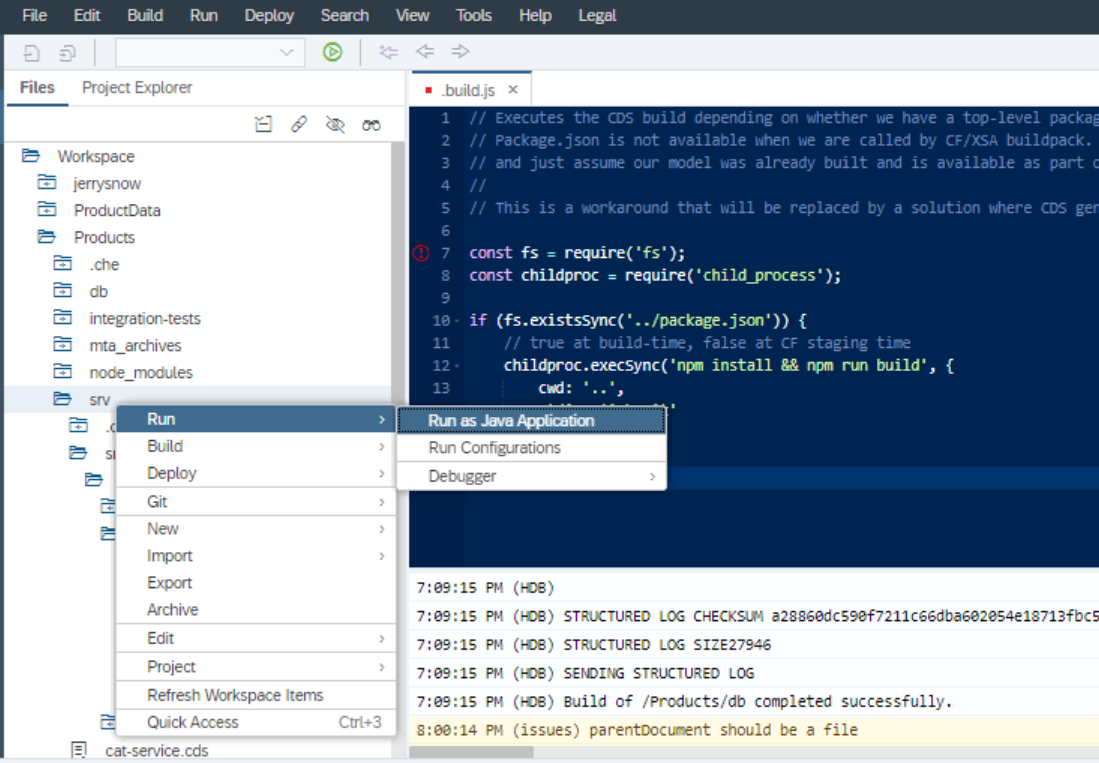Select Run as Java Application
The image size is (1099, 763).
point(511,421)
